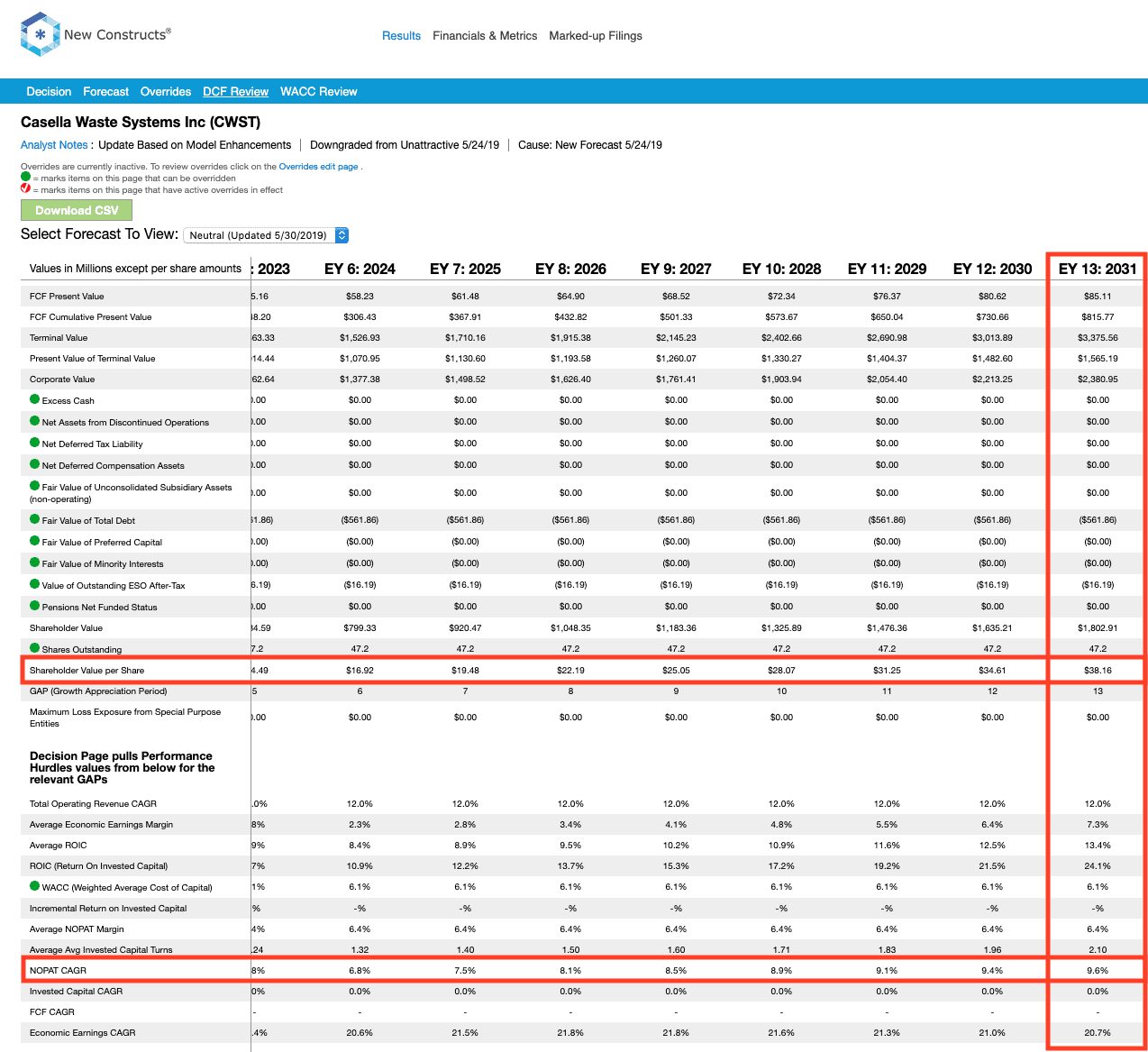Click Terminal Value cell $3,375.56
The width and height of the screenshot is (1148, 1052).
(1098, 338)
